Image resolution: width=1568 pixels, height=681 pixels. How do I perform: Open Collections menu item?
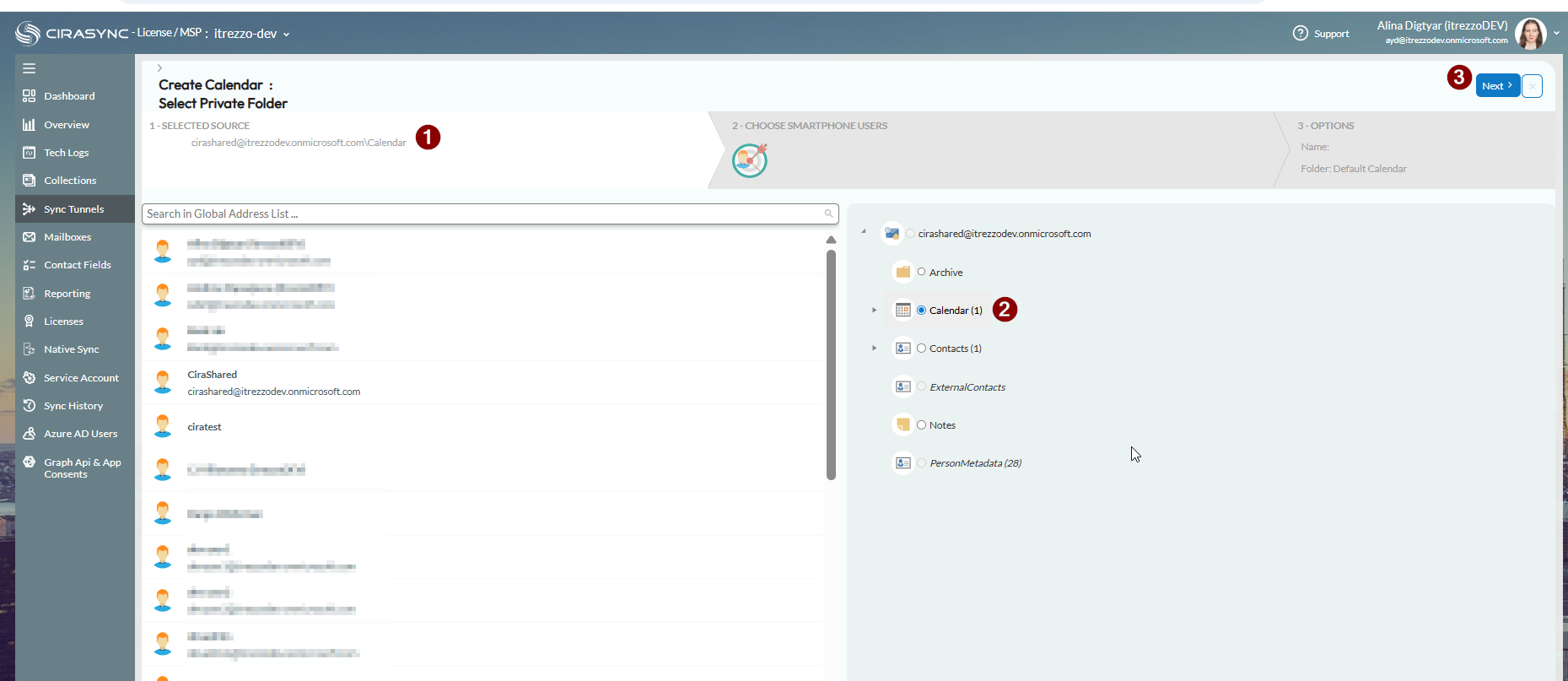coord(75,181)
